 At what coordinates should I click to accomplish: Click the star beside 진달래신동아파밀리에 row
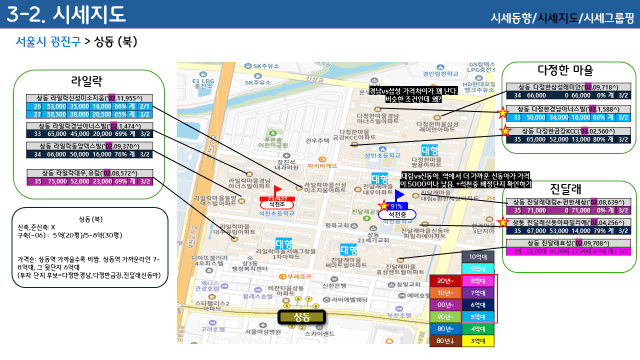click(x=503, y=222)
